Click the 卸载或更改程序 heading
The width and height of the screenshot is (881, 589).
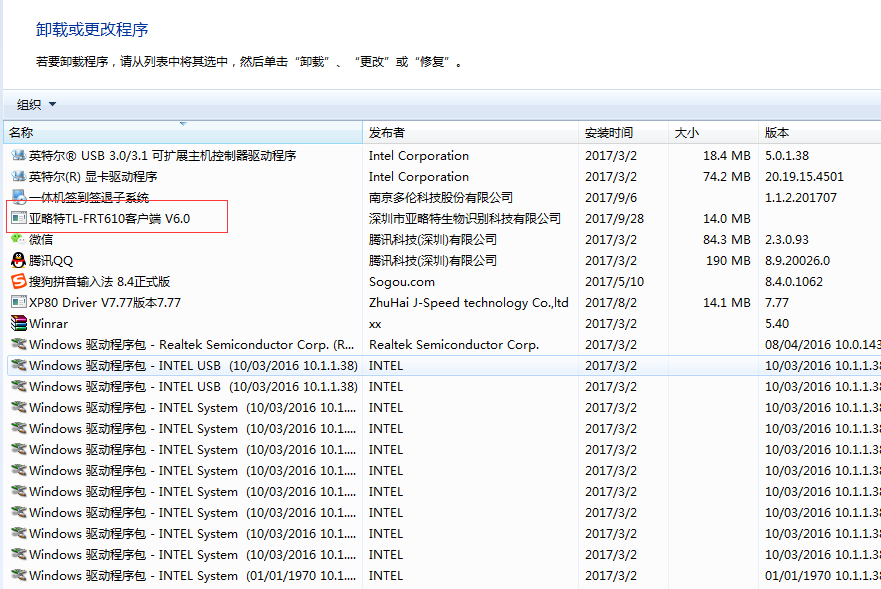click(x=92, y=30)
